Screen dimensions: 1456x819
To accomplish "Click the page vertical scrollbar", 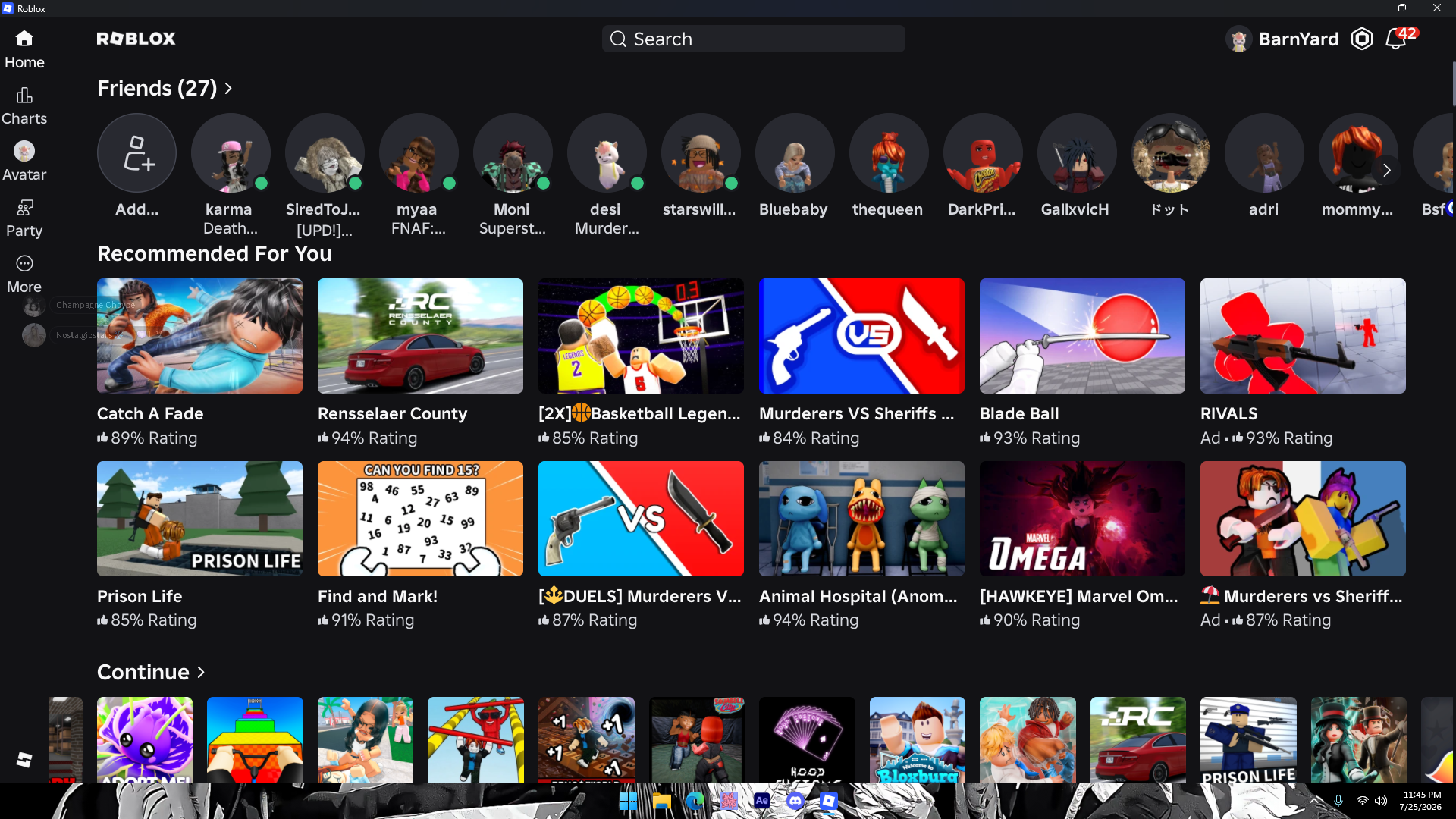I will 1453,83.
